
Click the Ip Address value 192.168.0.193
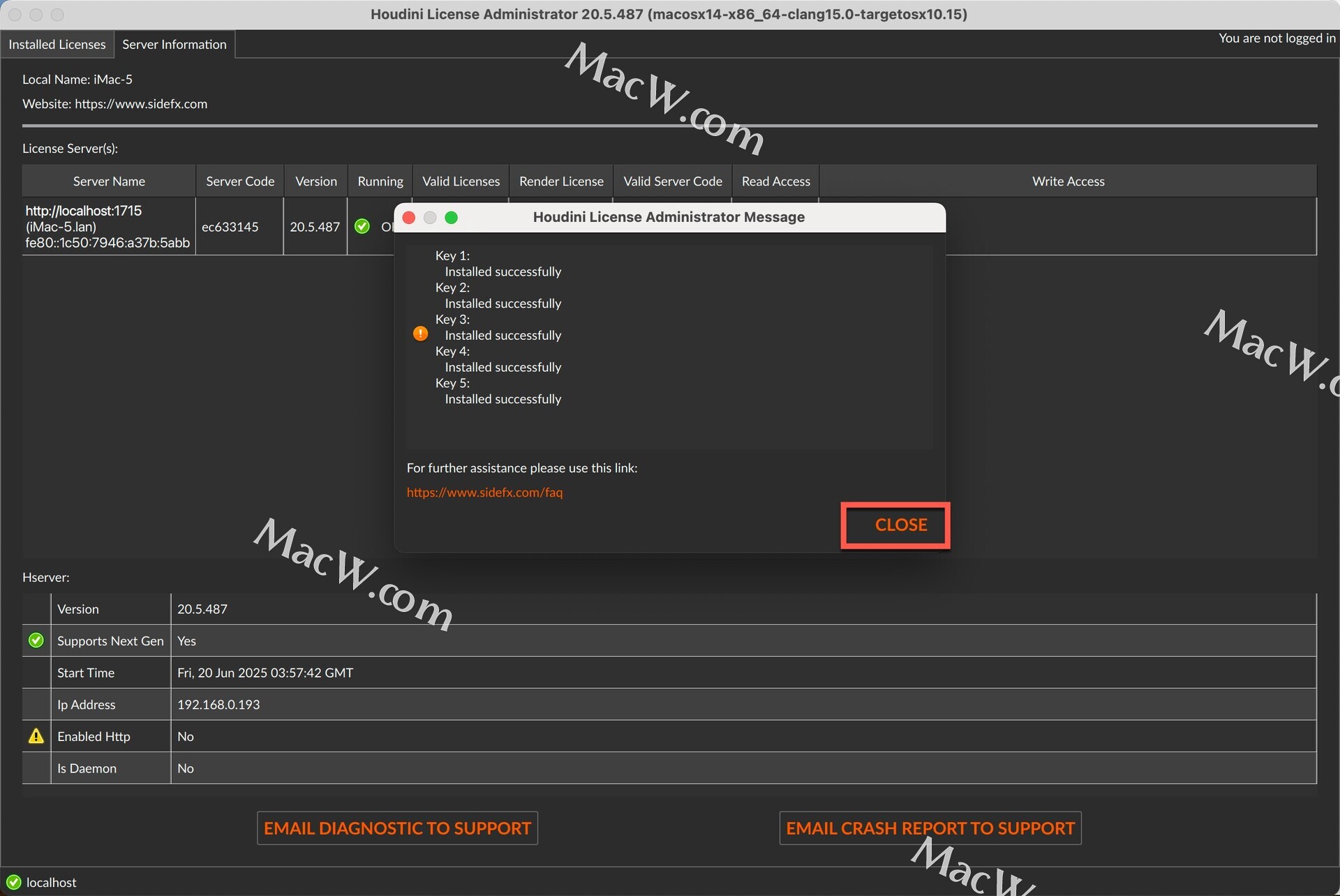218,704
